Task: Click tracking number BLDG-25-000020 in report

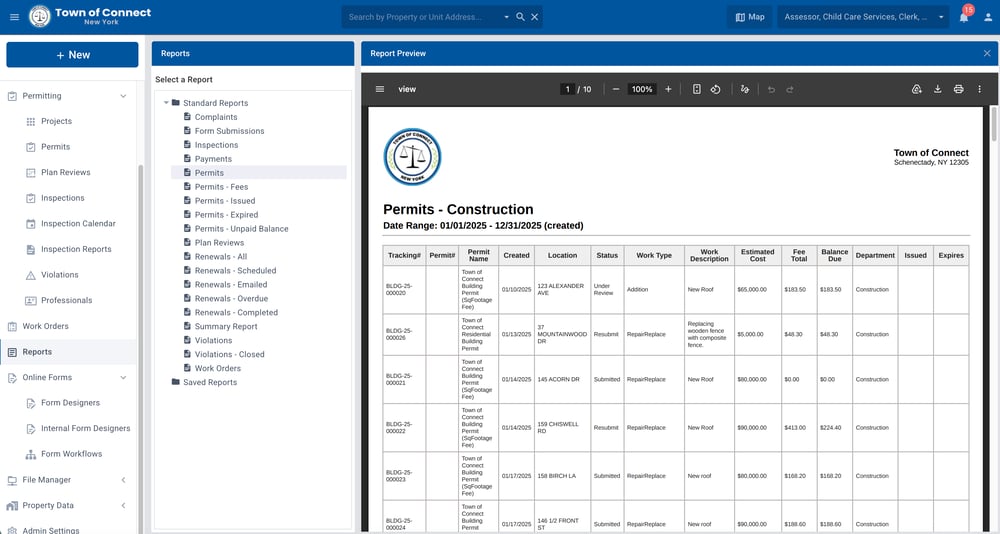Action: pyautogui.click(x=399, y=289)
